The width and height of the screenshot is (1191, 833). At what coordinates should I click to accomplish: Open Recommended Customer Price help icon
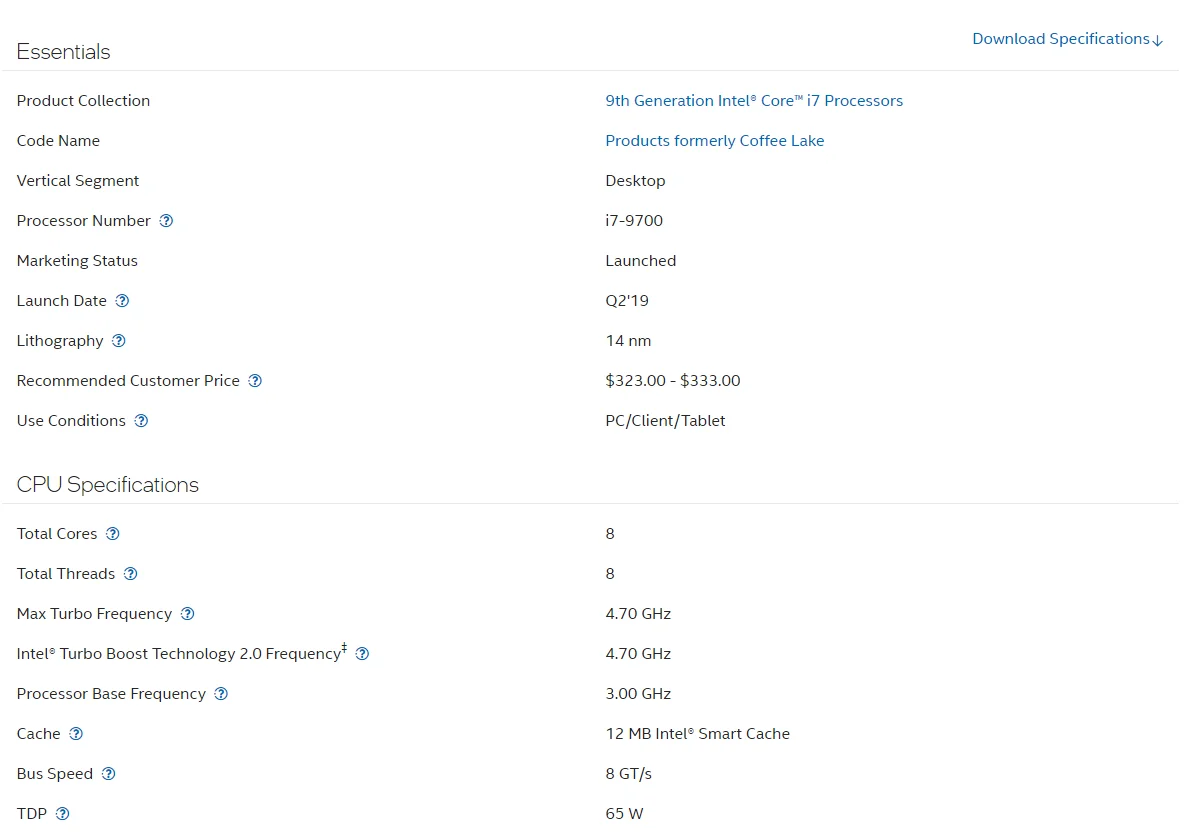coord(255,381)
